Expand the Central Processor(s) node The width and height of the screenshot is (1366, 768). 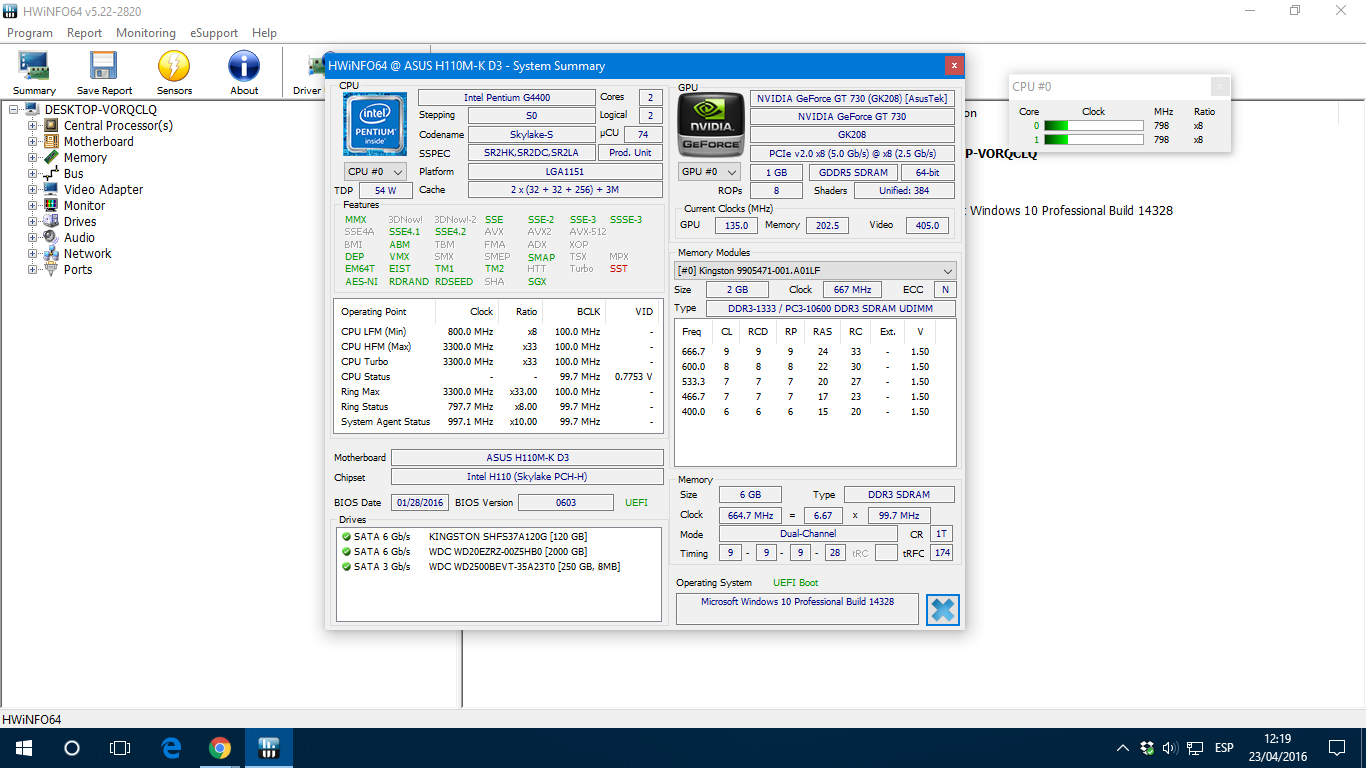pyautogui.click(x=33, y=126)
